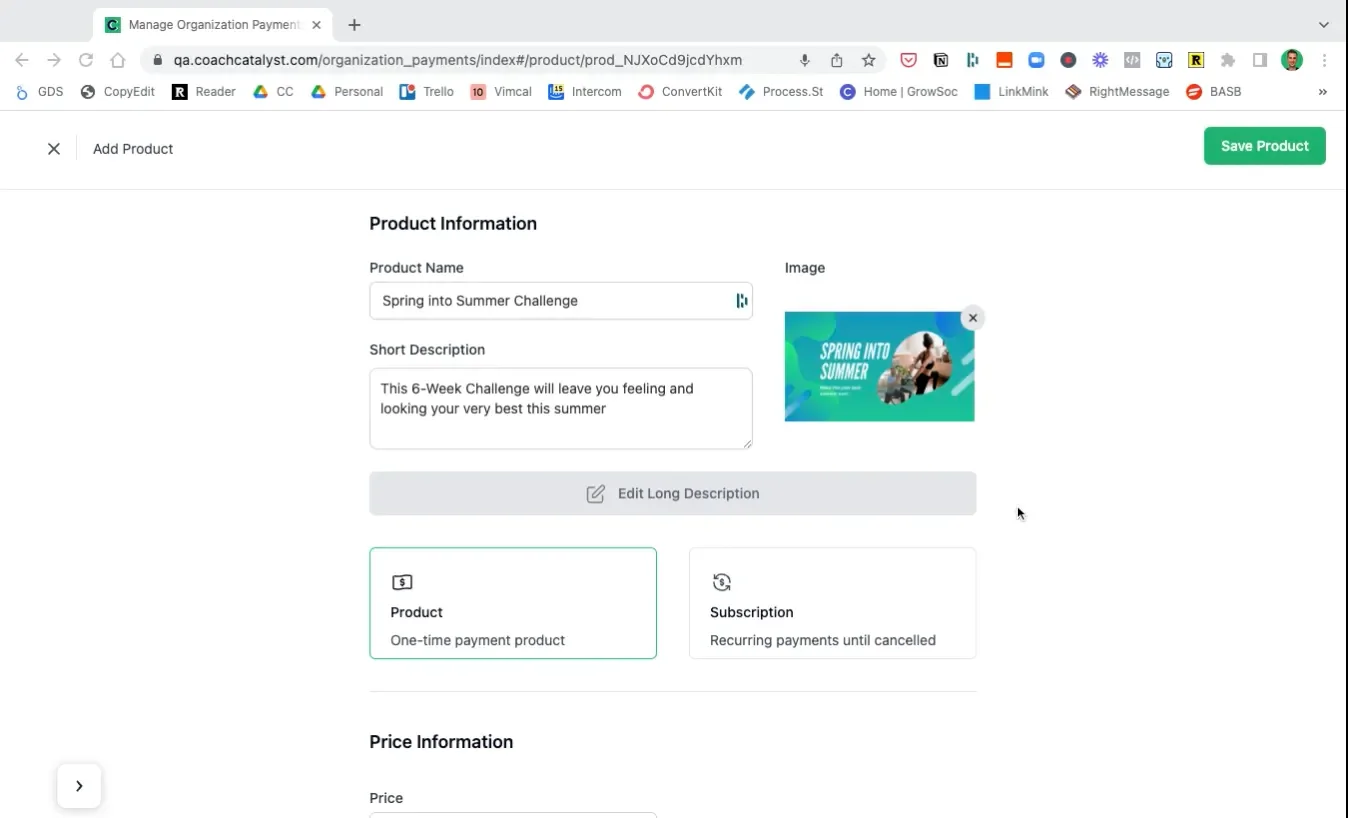Open the Chrome profile avatar
Viewport: 1348px width, 818px height.
click(x=1292, y=60)
